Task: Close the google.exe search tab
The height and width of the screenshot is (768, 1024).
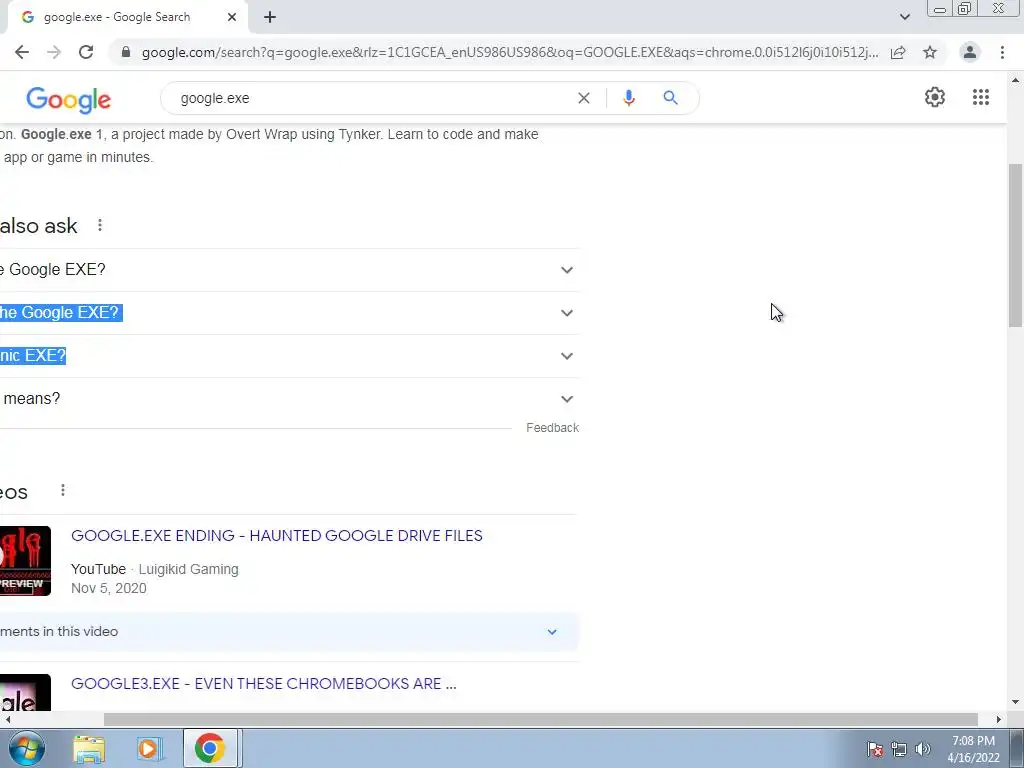Action: (x=232, y=17)
